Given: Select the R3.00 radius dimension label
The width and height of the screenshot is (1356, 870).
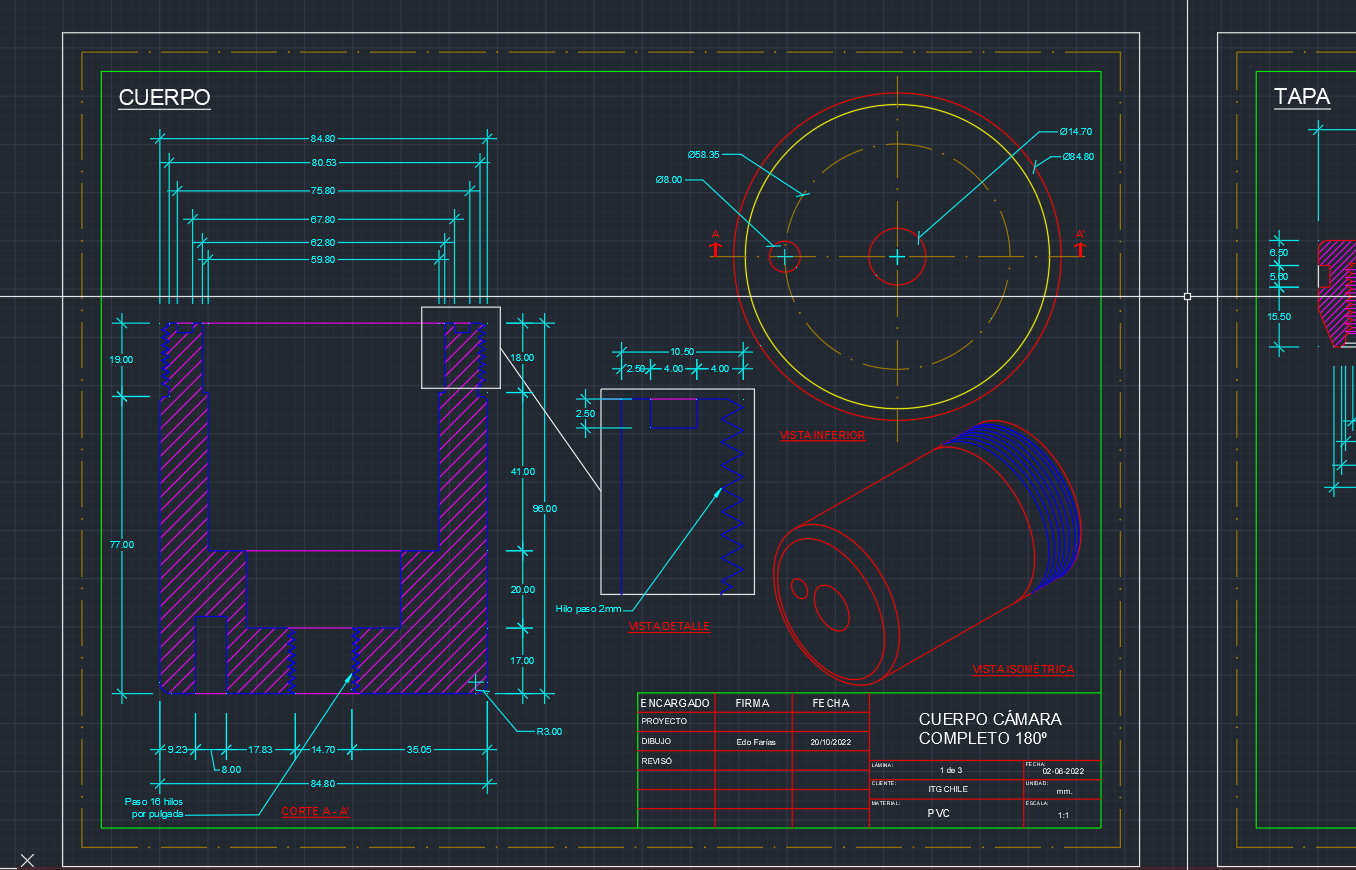Looking at the screenshot, I should tap(549, 731).
